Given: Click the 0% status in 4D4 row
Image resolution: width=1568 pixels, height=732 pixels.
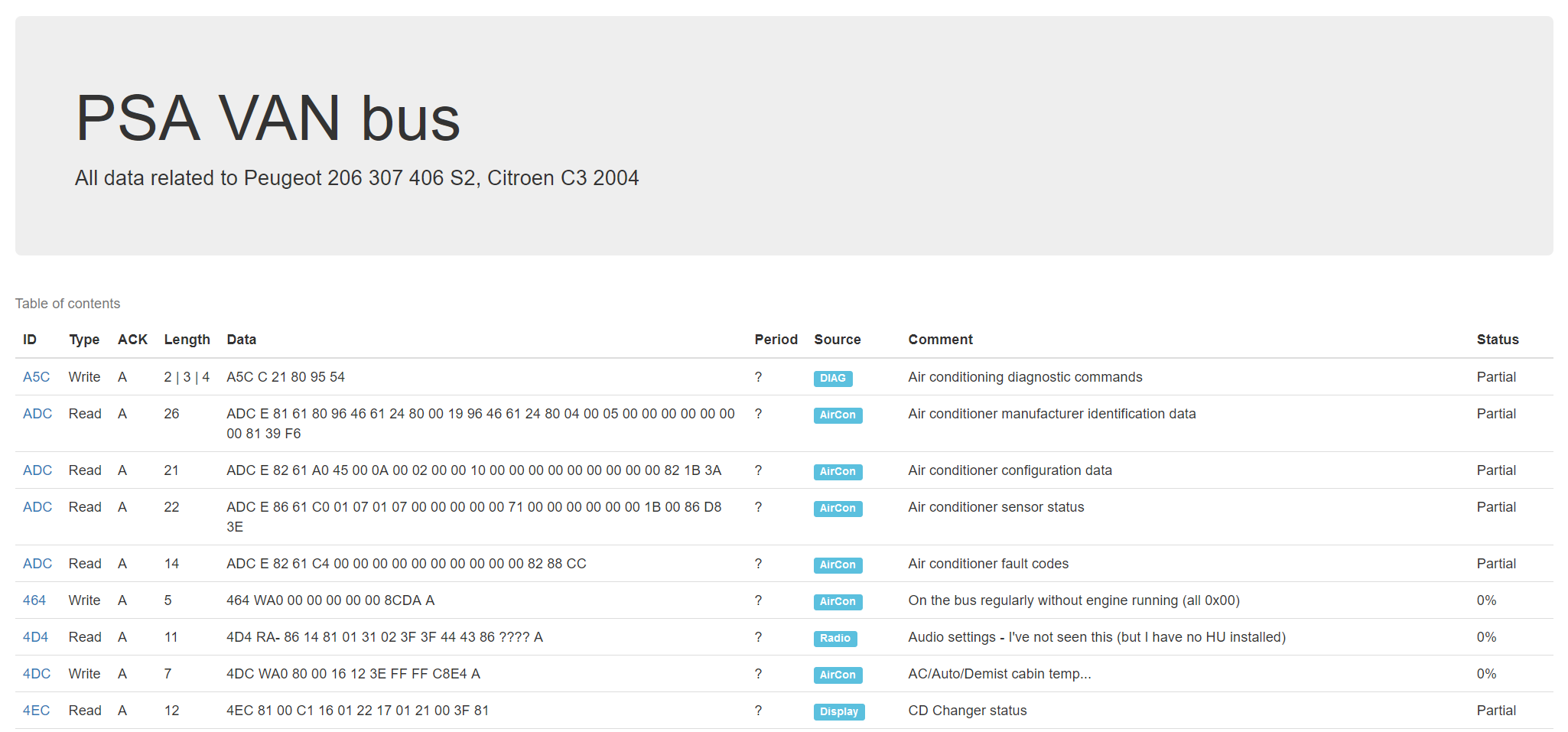Looking at the screenshot, I should pyautogui.click(x=1486, y=637).
